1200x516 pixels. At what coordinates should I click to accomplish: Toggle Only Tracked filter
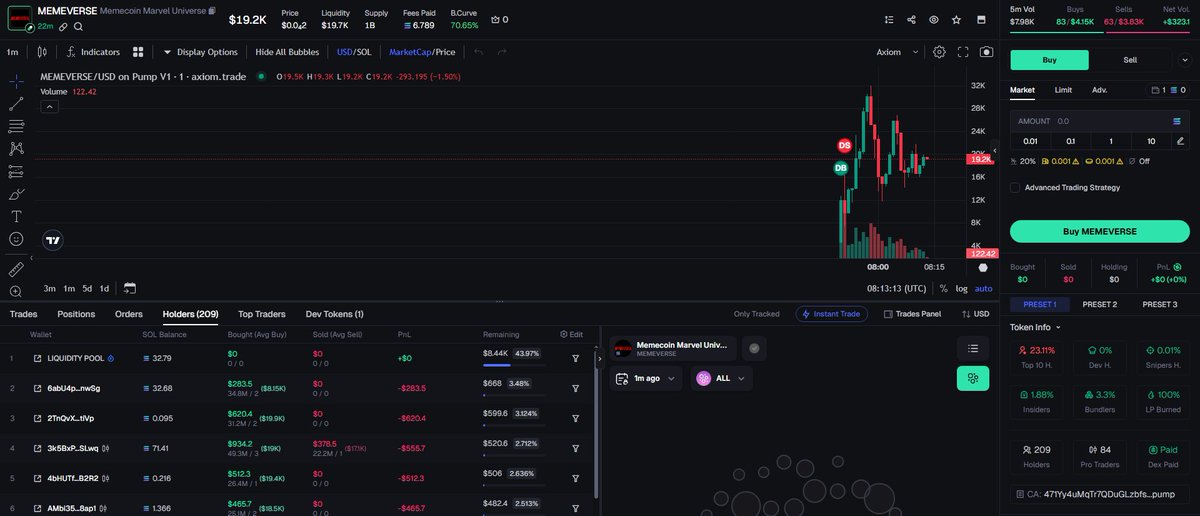pos(756,314)
